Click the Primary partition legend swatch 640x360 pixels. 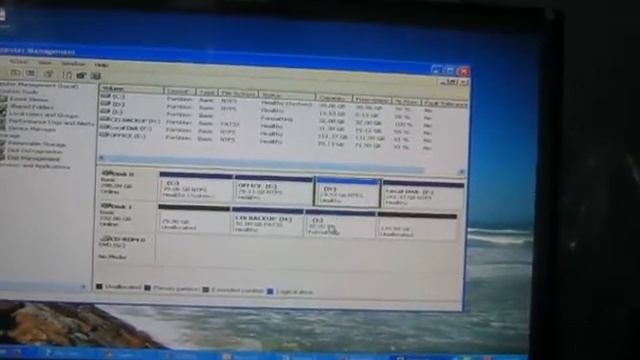[147, 288]
